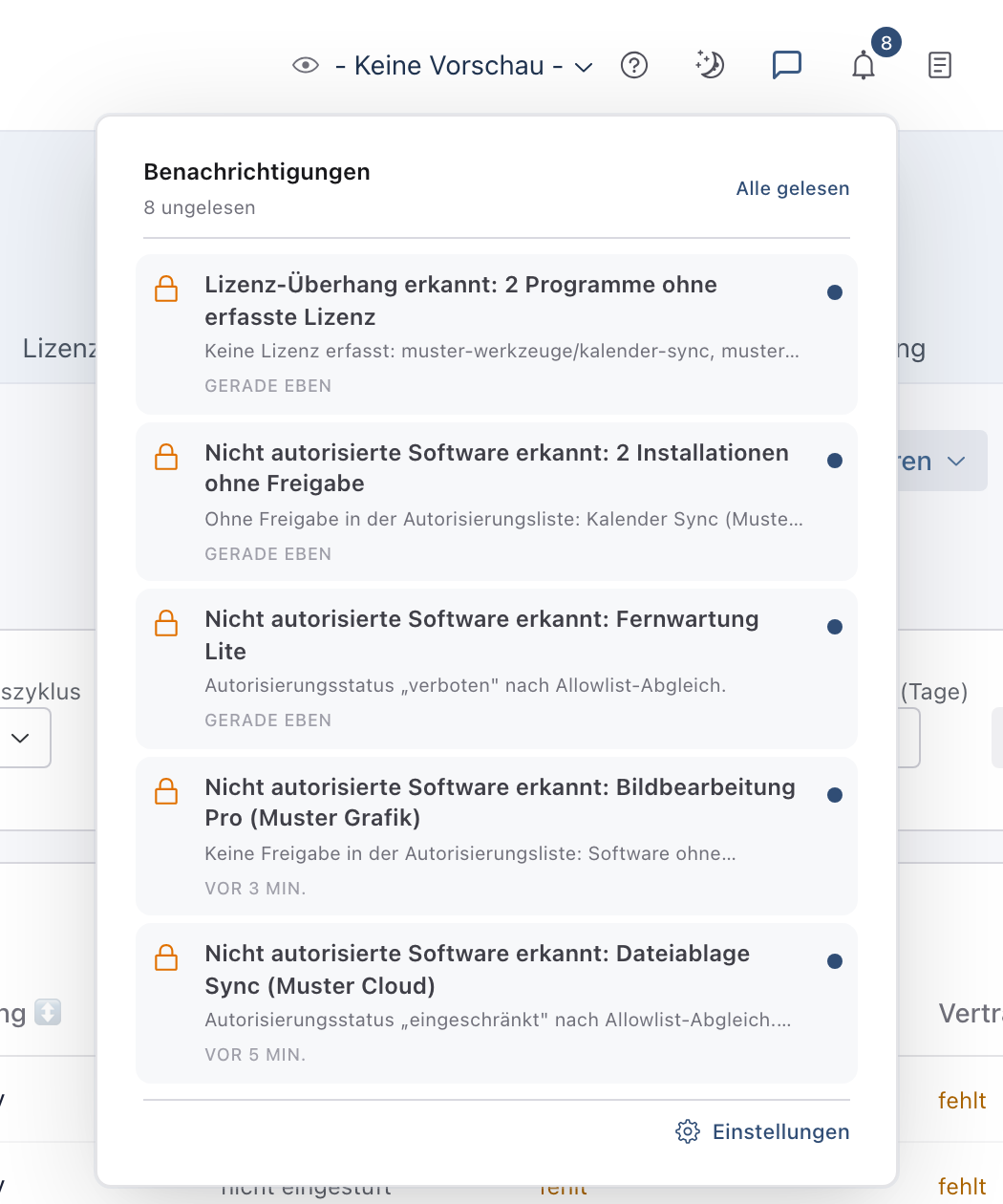1003x1204 pixels.
Task: Click the Alle gelesen link
Action: 792,188
